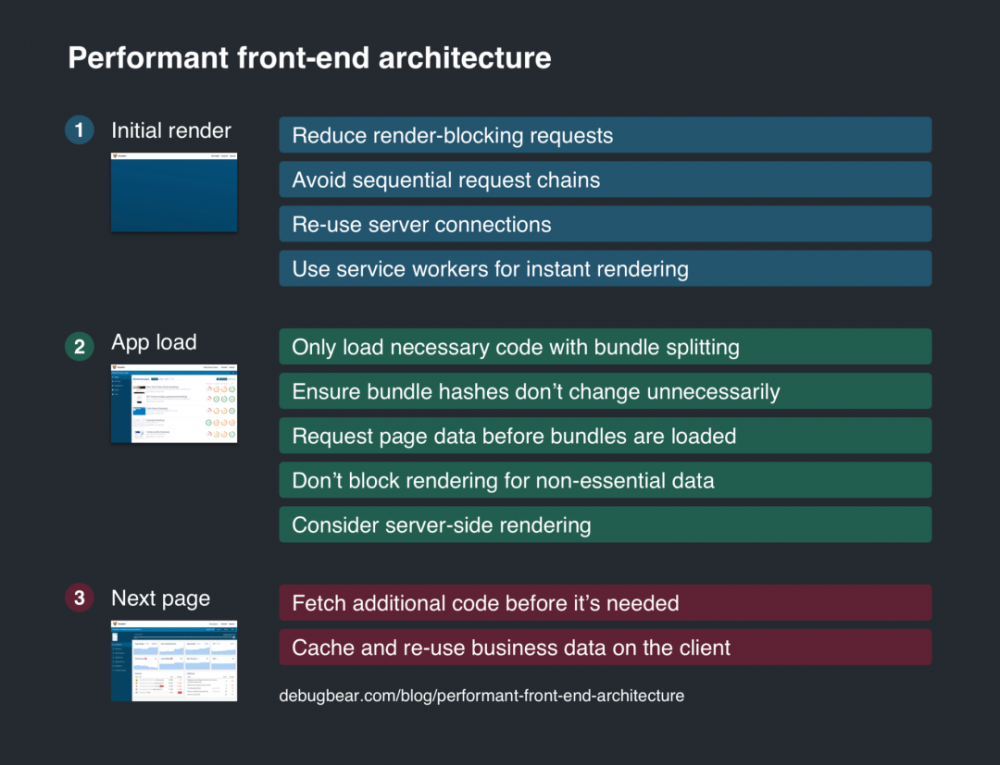Select the Next page heading
Image resolution: width=1000 pixels, height=765 pixels.
(161, 599)
